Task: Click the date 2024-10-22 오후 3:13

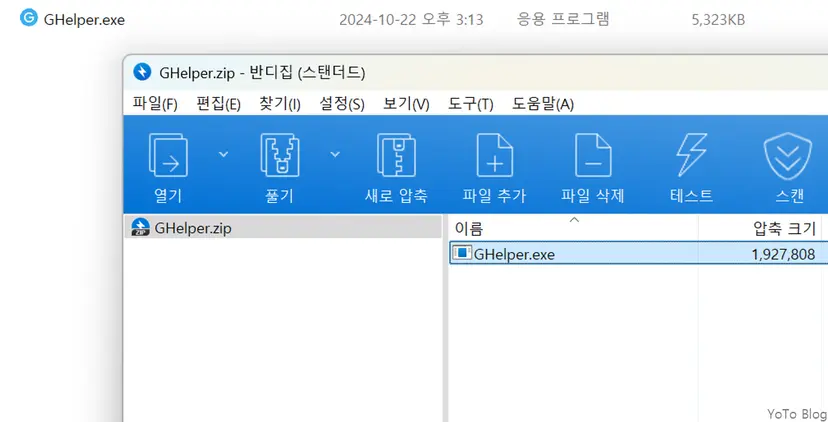Action: pyautogui.click(x=411, y=20)
